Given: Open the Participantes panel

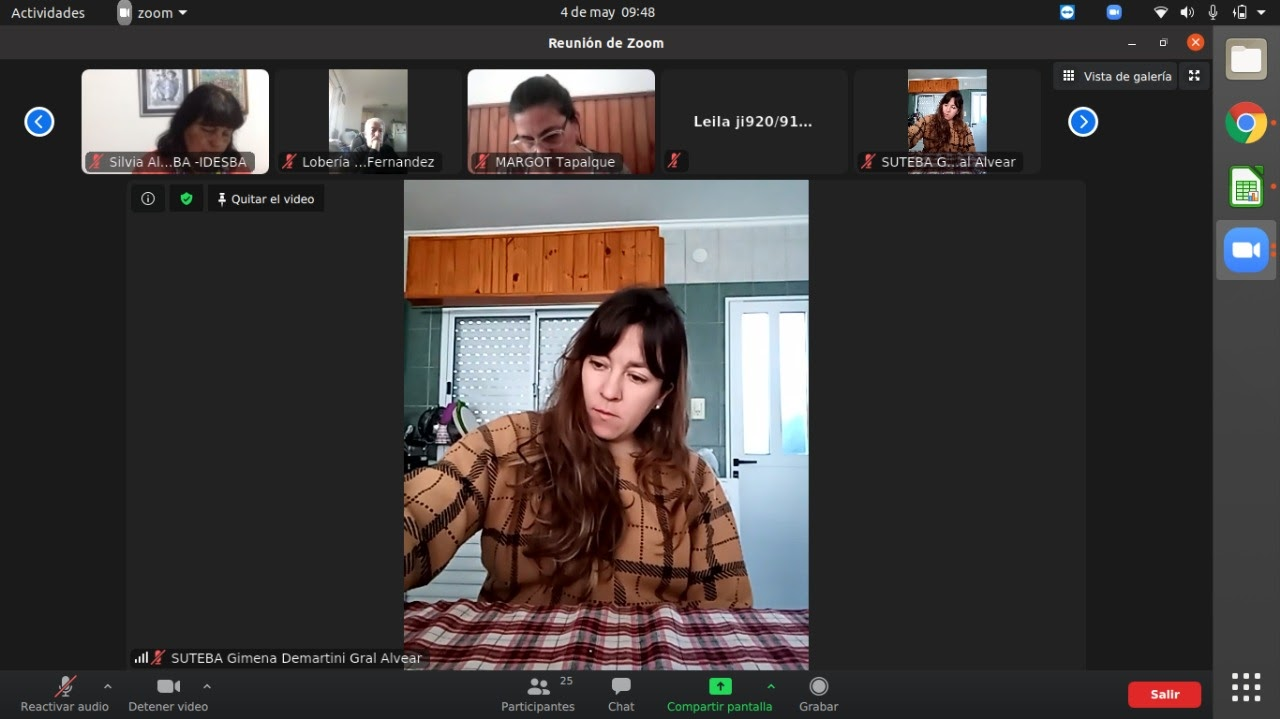Looking at the screenshot, I should point(538,693).
